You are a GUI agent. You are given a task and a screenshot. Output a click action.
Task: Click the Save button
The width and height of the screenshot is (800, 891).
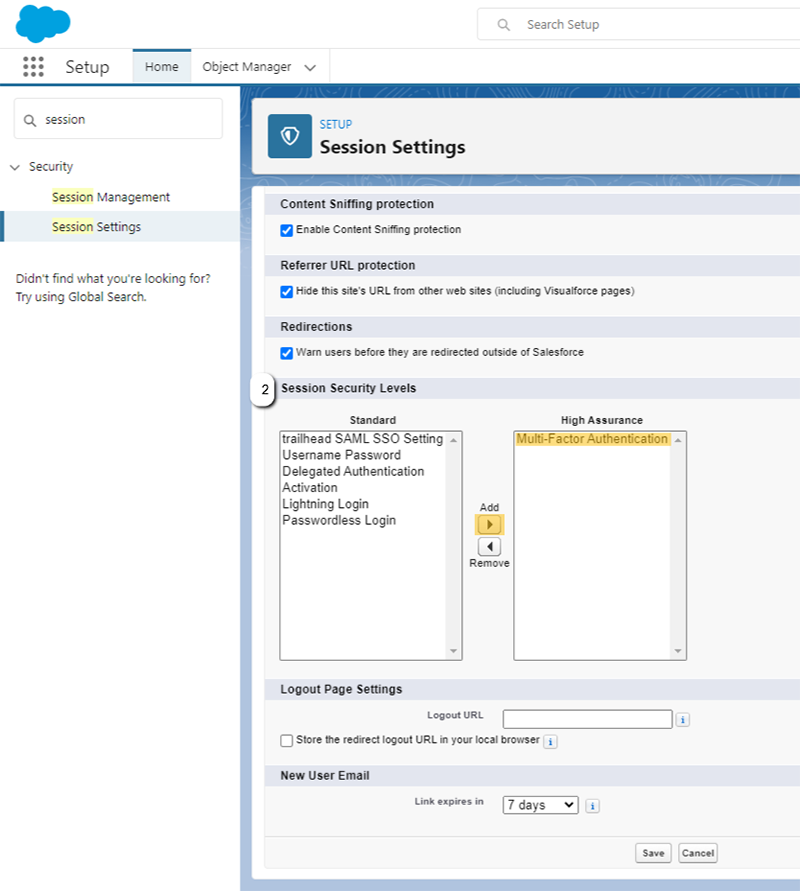pyautogui.click(x=653, y=853)
